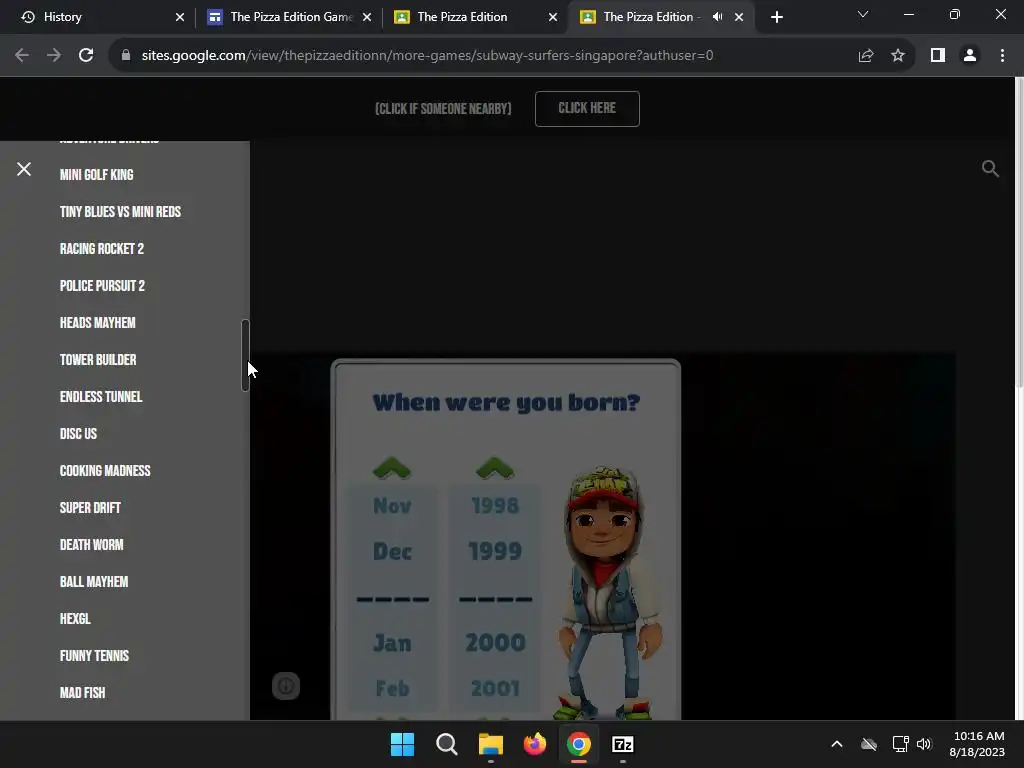Viewport: 1024px width, 768px height.
Task: Click the Chrome taskbar icon
Action: [x=579, y=744]
